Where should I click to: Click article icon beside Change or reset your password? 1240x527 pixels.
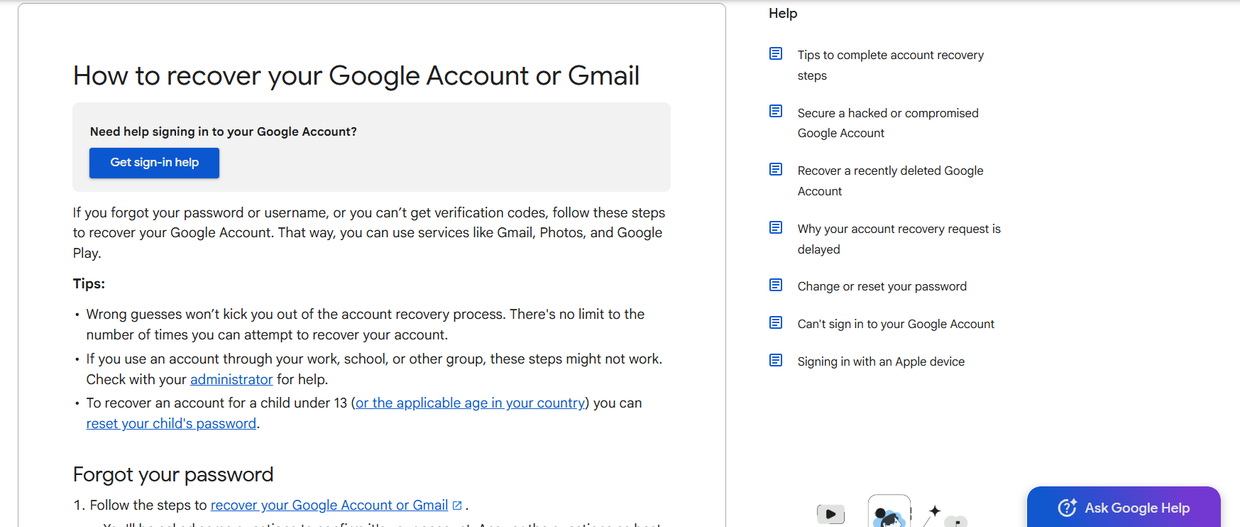pos(776,285)
